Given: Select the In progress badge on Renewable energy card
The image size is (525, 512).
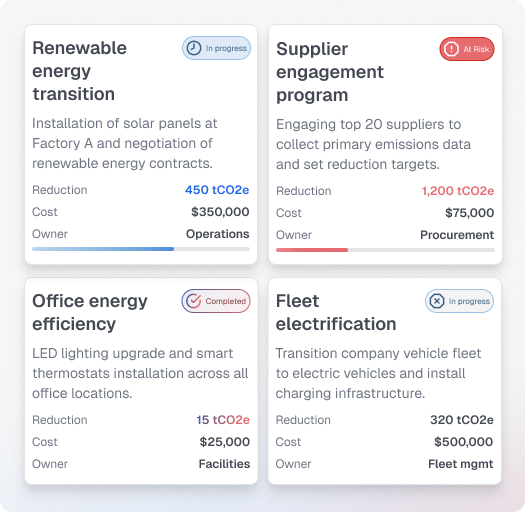Looking at the screenshot, I should 216,48.
